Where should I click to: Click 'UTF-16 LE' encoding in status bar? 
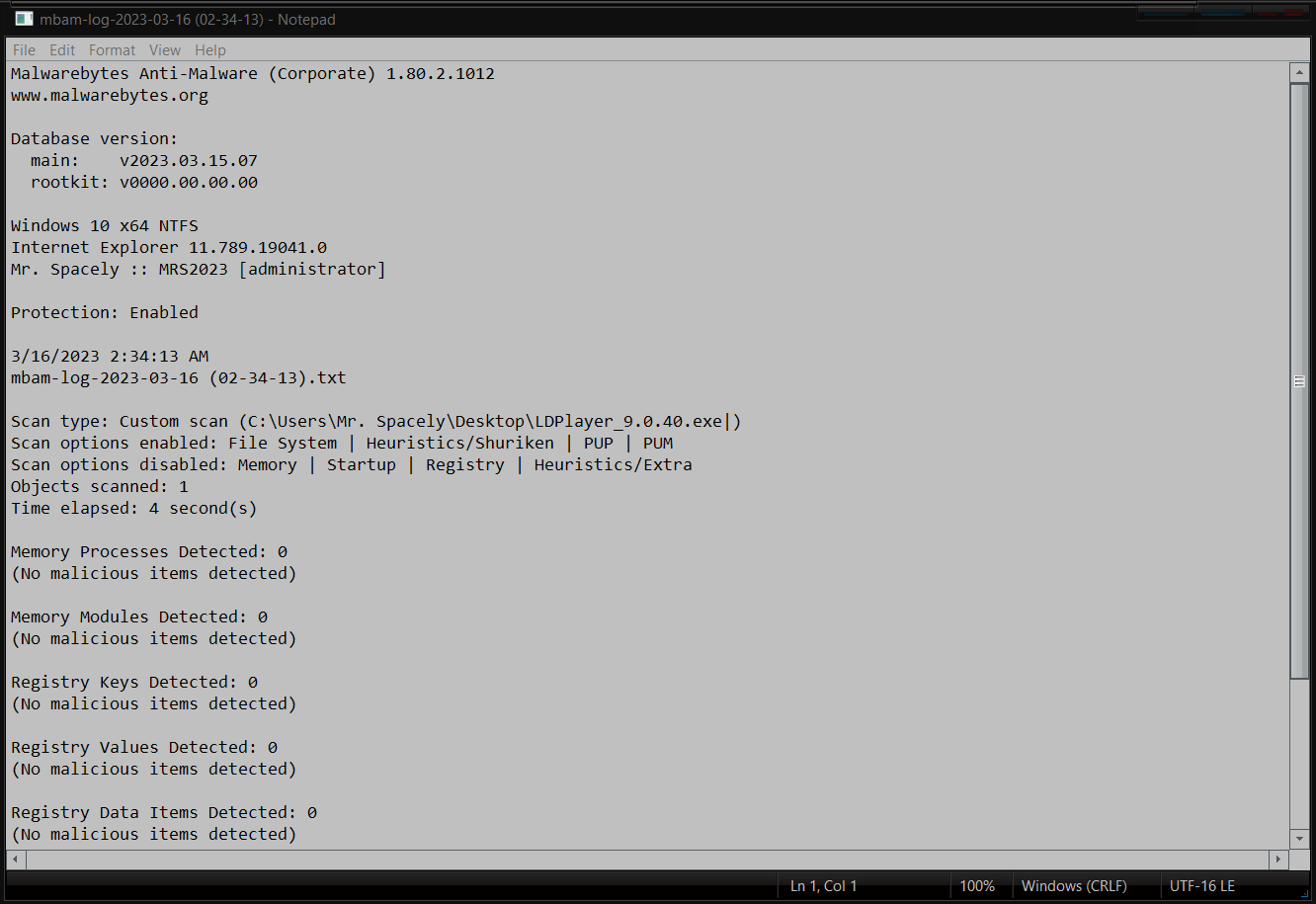point(1201,886)
